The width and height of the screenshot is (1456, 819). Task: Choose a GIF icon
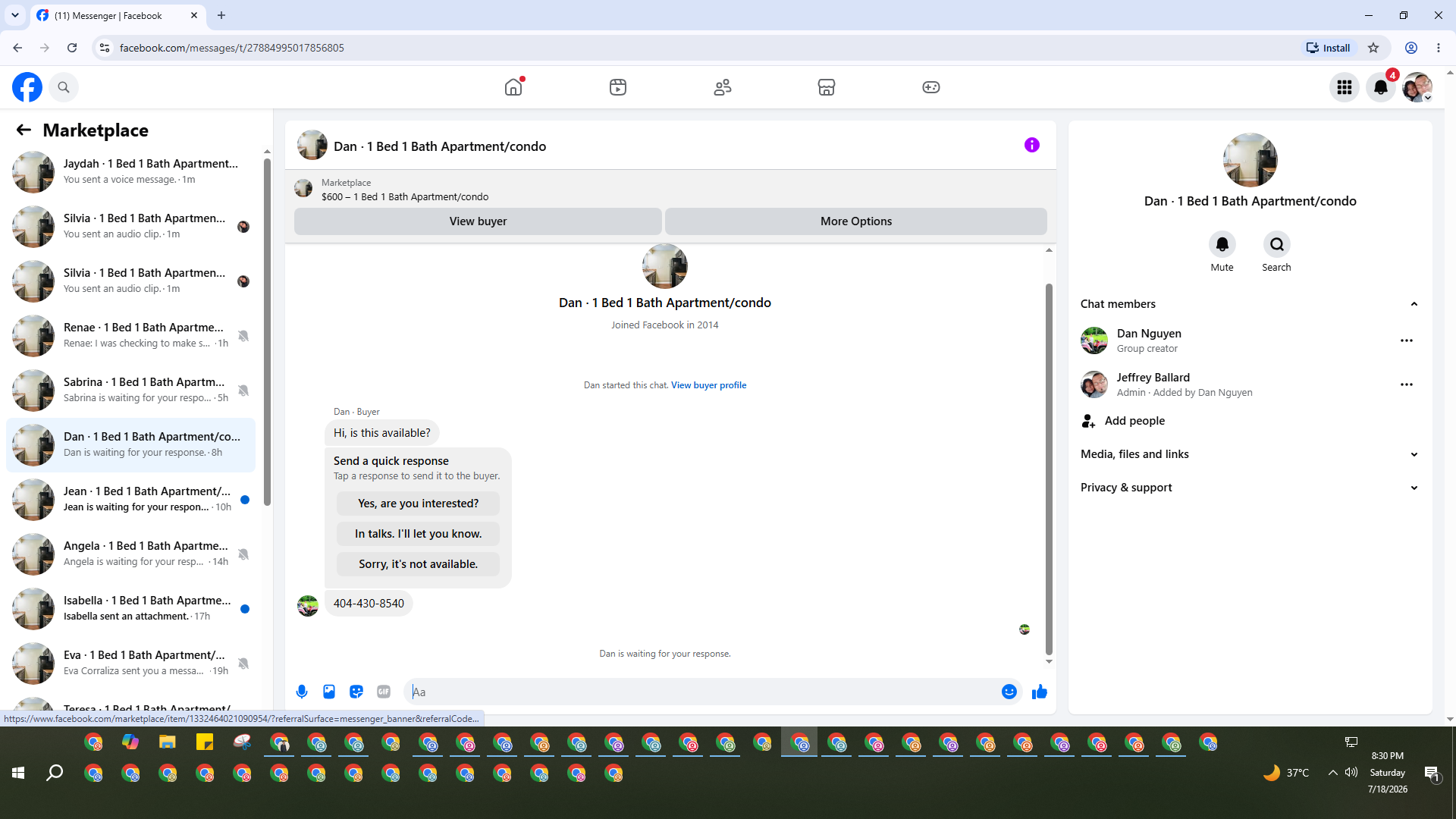[x=384, y=692]
